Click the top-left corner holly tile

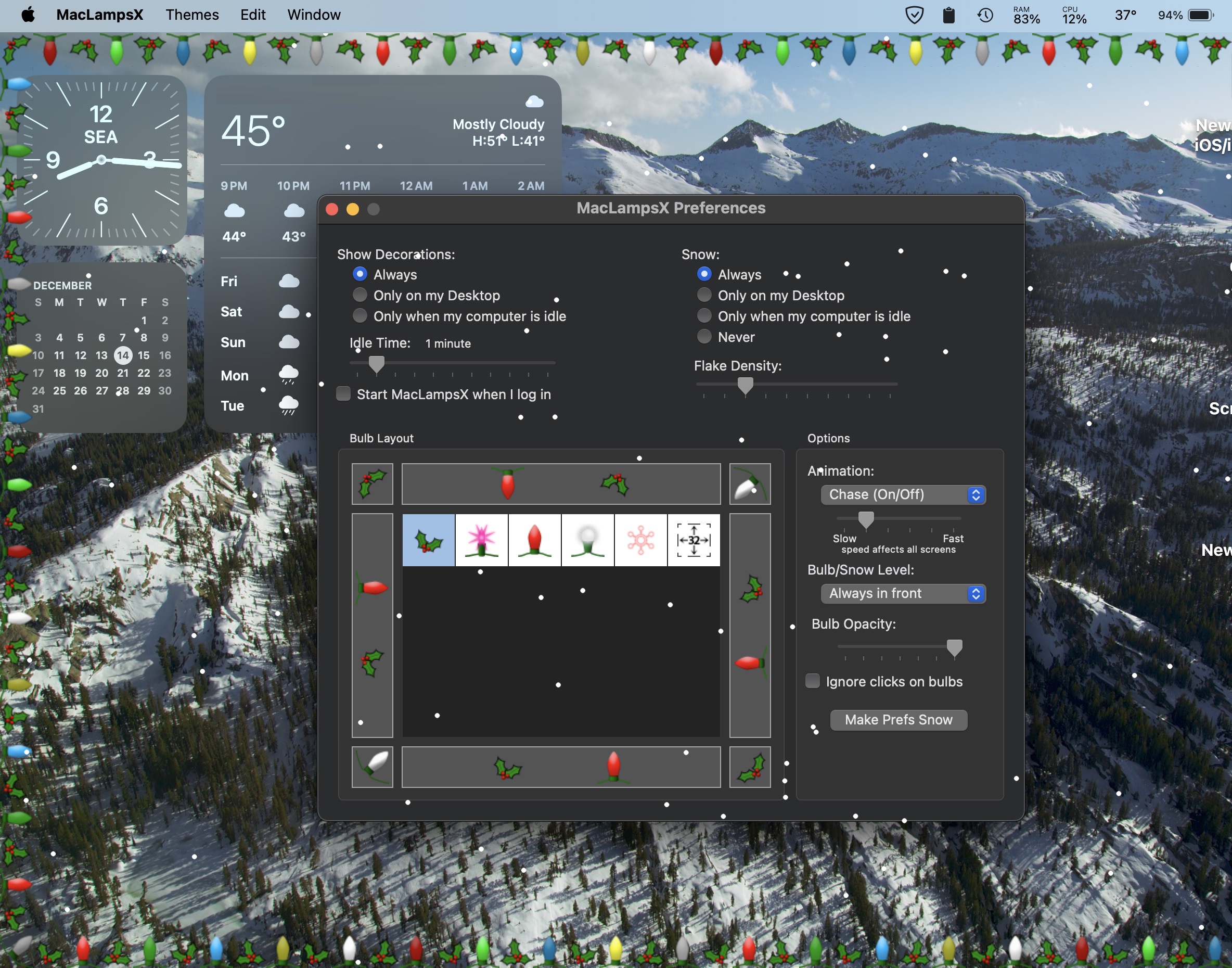coord(372,484)
